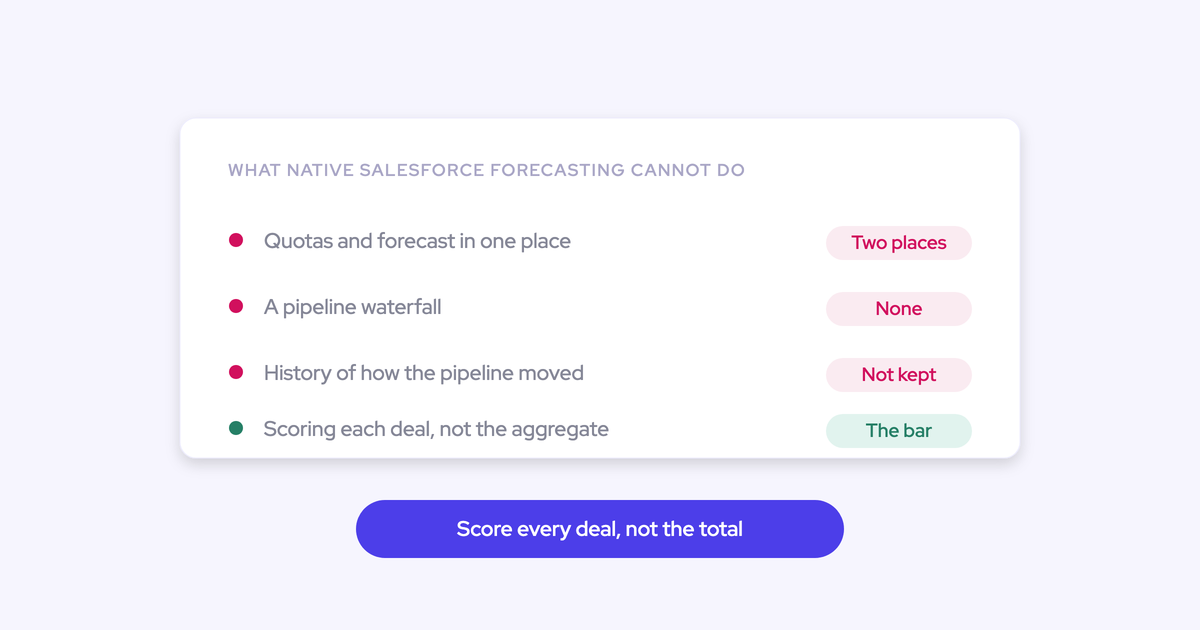The image size is (1200, 630).
Task: Click the red dot beside A pipeline waterfall
Action: coord(236,306)
